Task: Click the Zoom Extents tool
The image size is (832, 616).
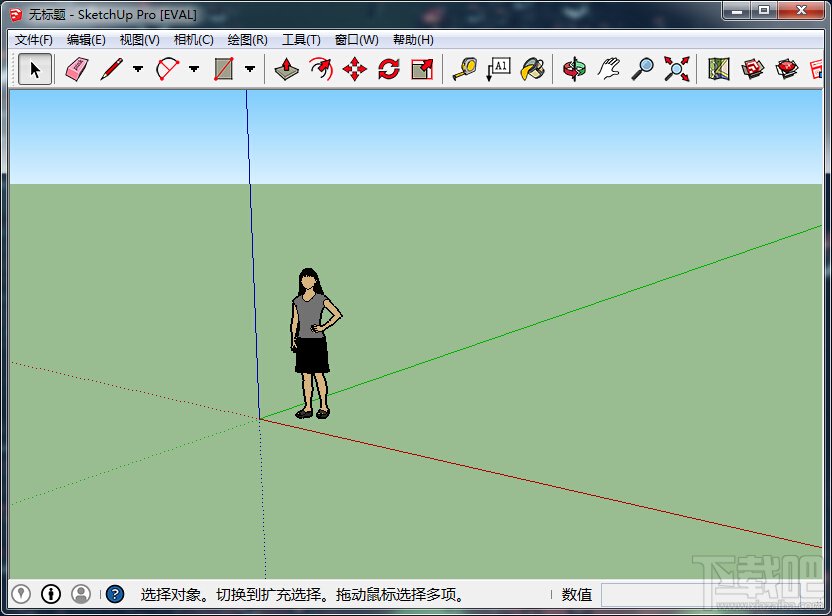Action: point(677,69)
